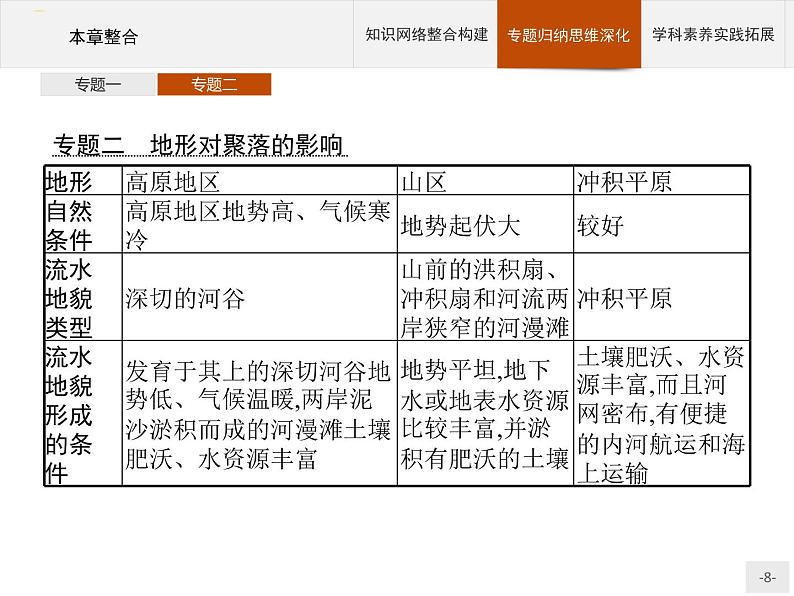
Task: Click the cell 较好
Action: point(661,224)
